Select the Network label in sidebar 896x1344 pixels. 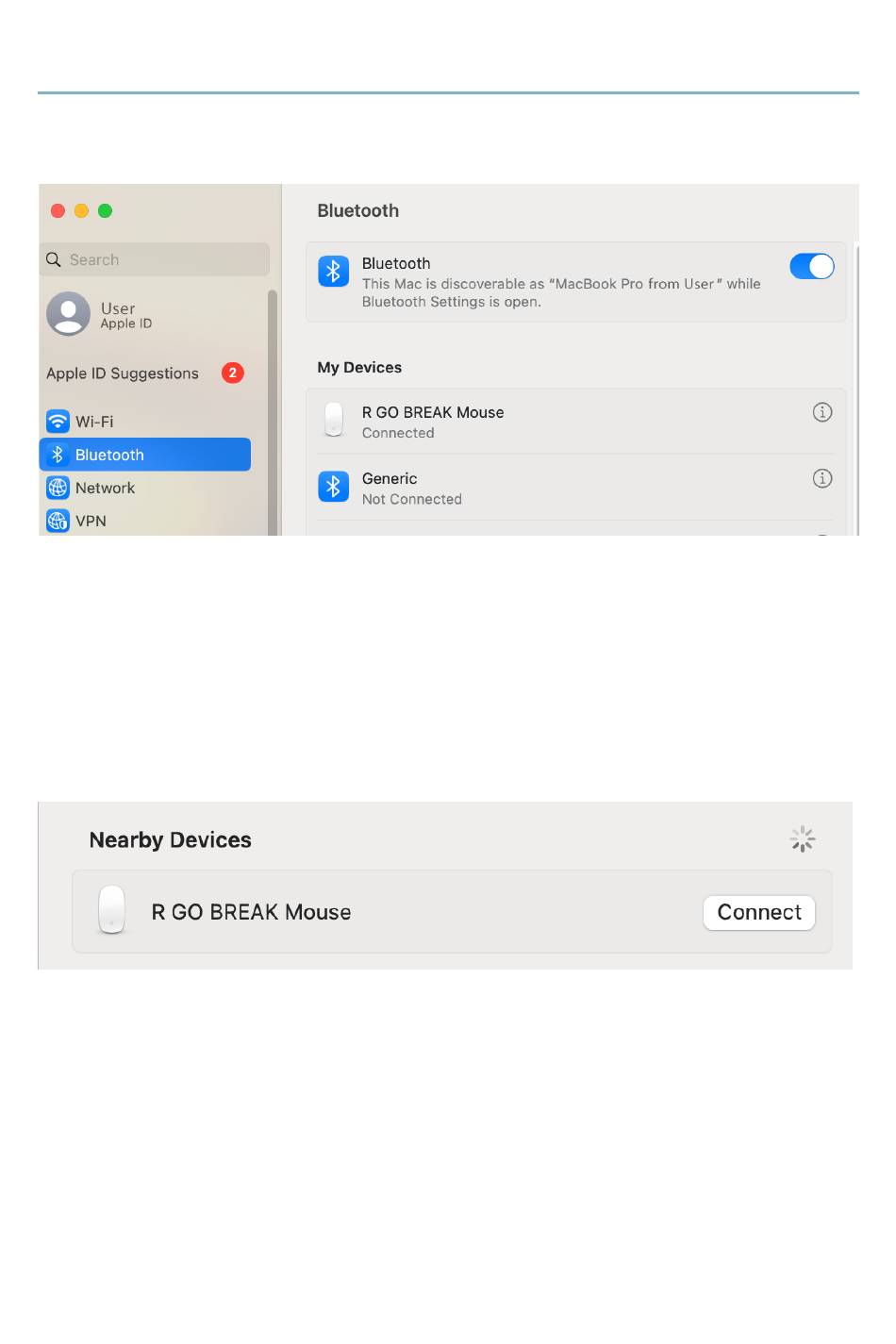tap(105, 488)
